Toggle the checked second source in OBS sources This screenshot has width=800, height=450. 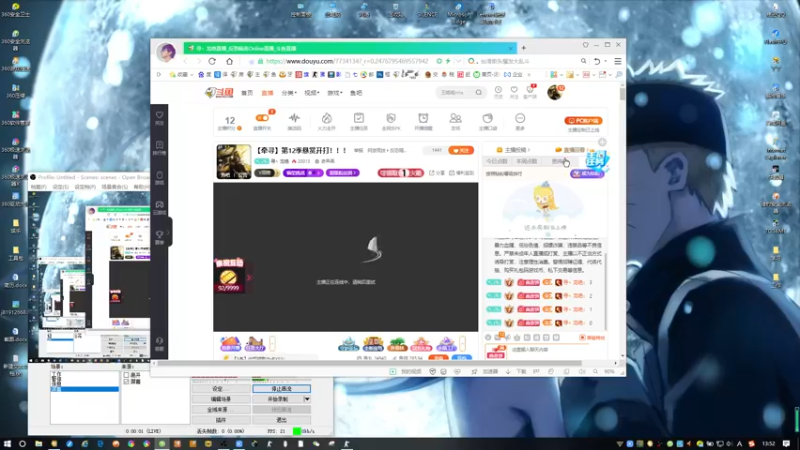coord(126,382)
